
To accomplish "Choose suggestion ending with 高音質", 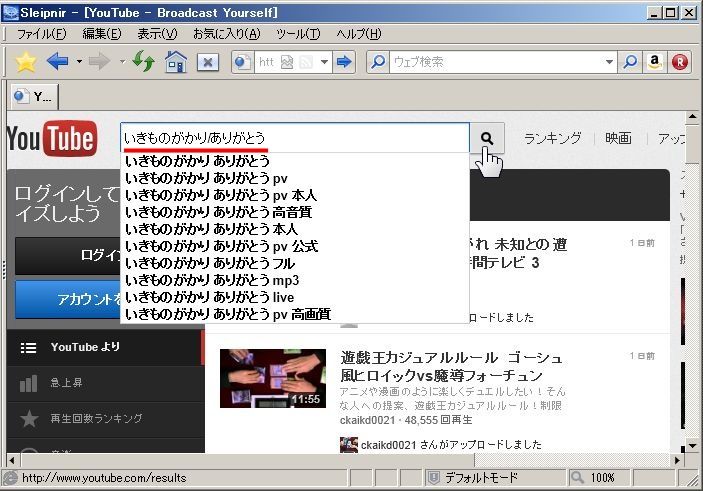I will coord(295,212).
